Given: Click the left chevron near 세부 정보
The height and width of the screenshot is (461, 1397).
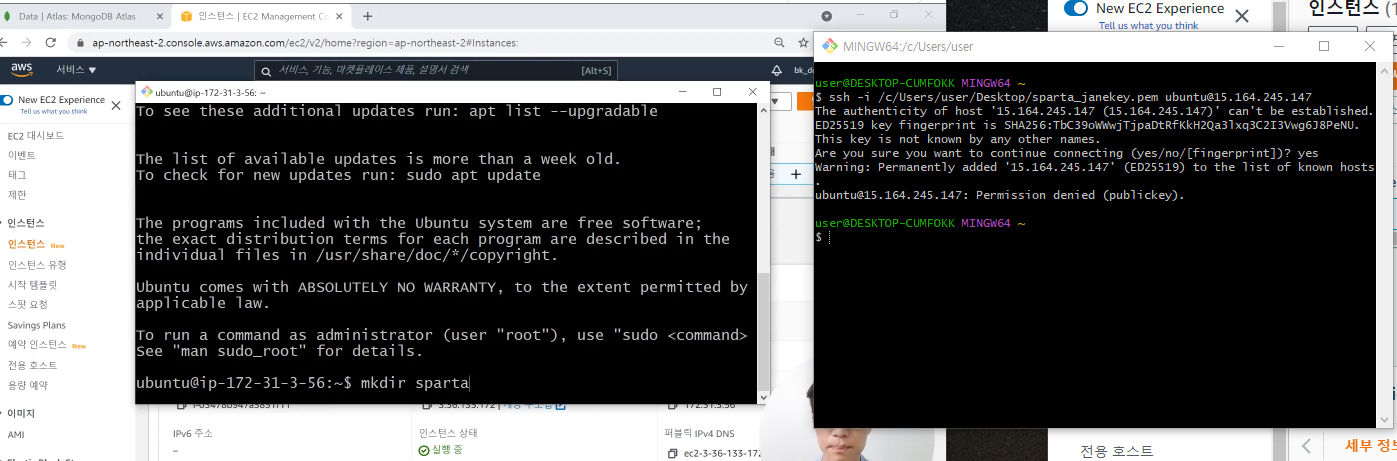Looking at the screenshot, I should click(x=1305, y=445).
